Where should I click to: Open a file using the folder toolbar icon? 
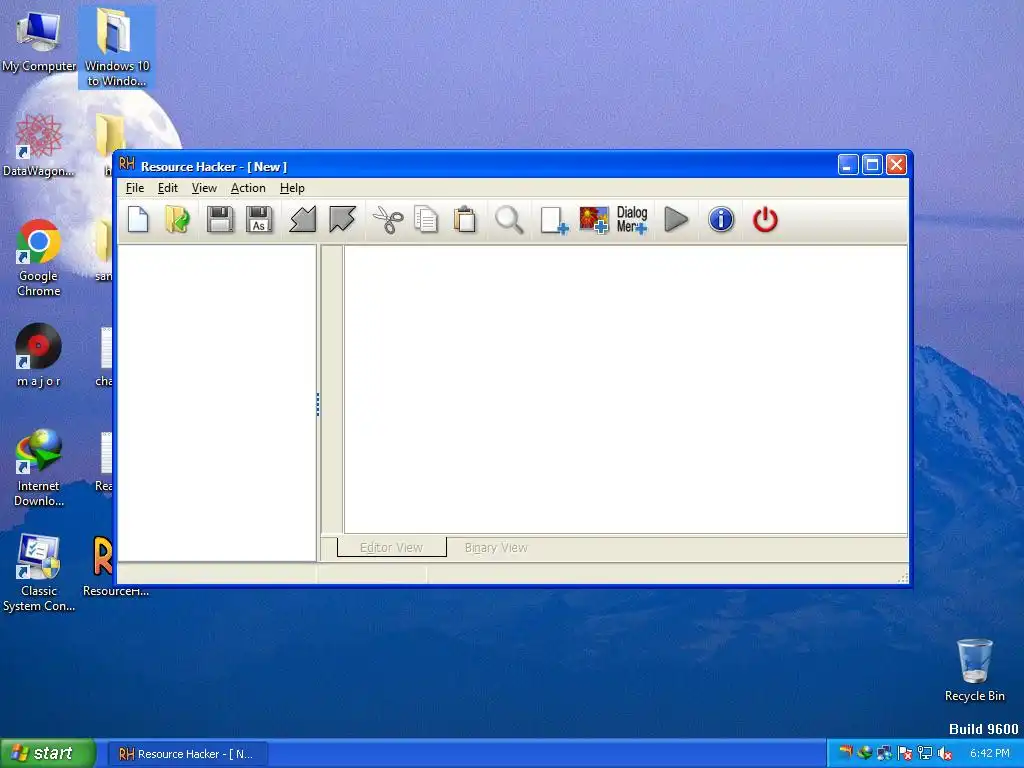click(x=177, y=219)
